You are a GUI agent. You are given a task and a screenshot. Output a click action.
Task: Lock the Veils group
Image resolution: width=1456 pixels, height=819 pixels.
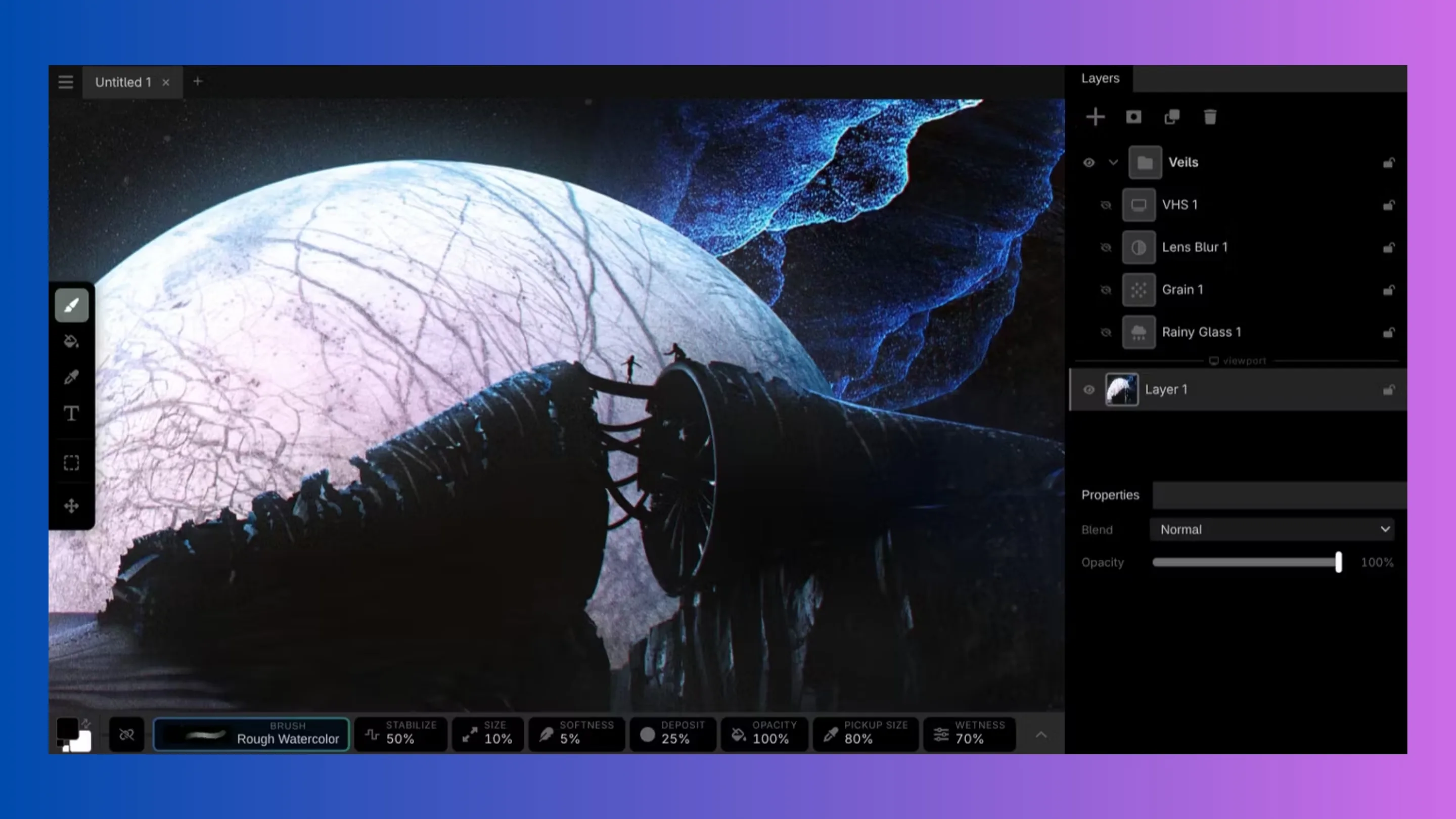(x=1389, y=163)
